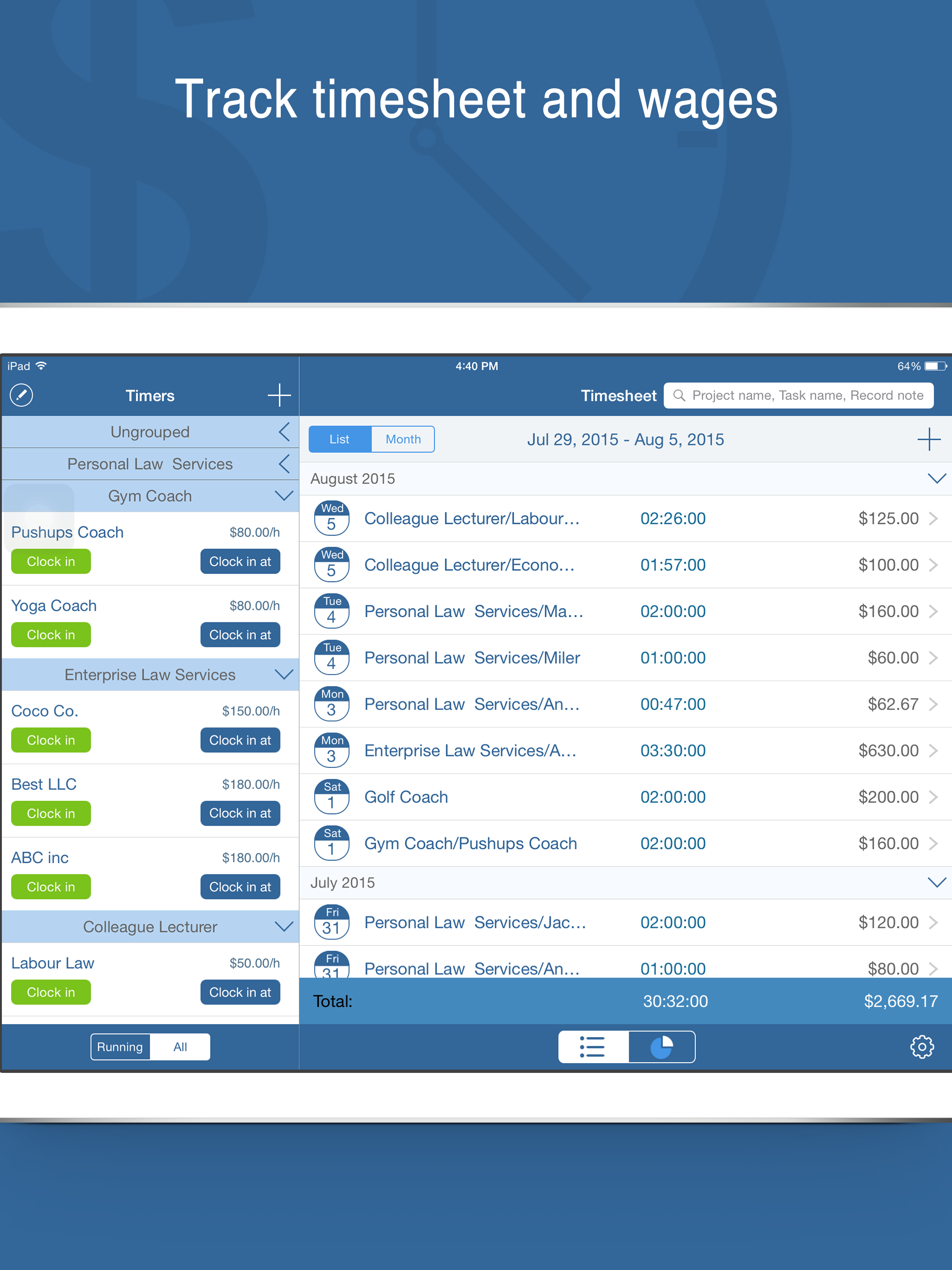Open the Wed 5 Colleague Lecturer/Labour record
This screenshot has width=952, height=1270.
pyautogui.click(x=472, y=518)
